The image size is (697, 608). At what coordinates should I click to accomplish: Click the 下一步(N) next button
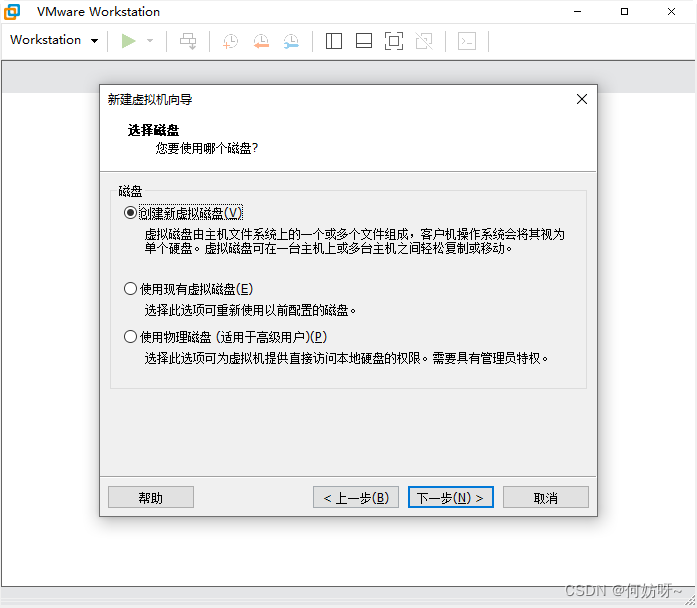(451, 497)
